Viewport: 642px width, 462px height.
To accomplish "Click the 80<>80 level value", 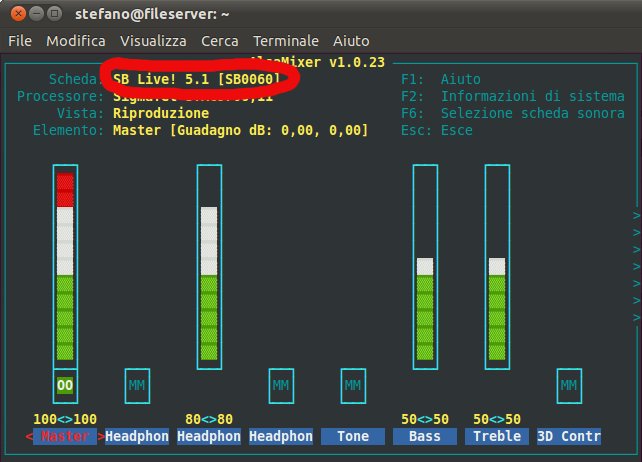I will click(x=209, y=419).
